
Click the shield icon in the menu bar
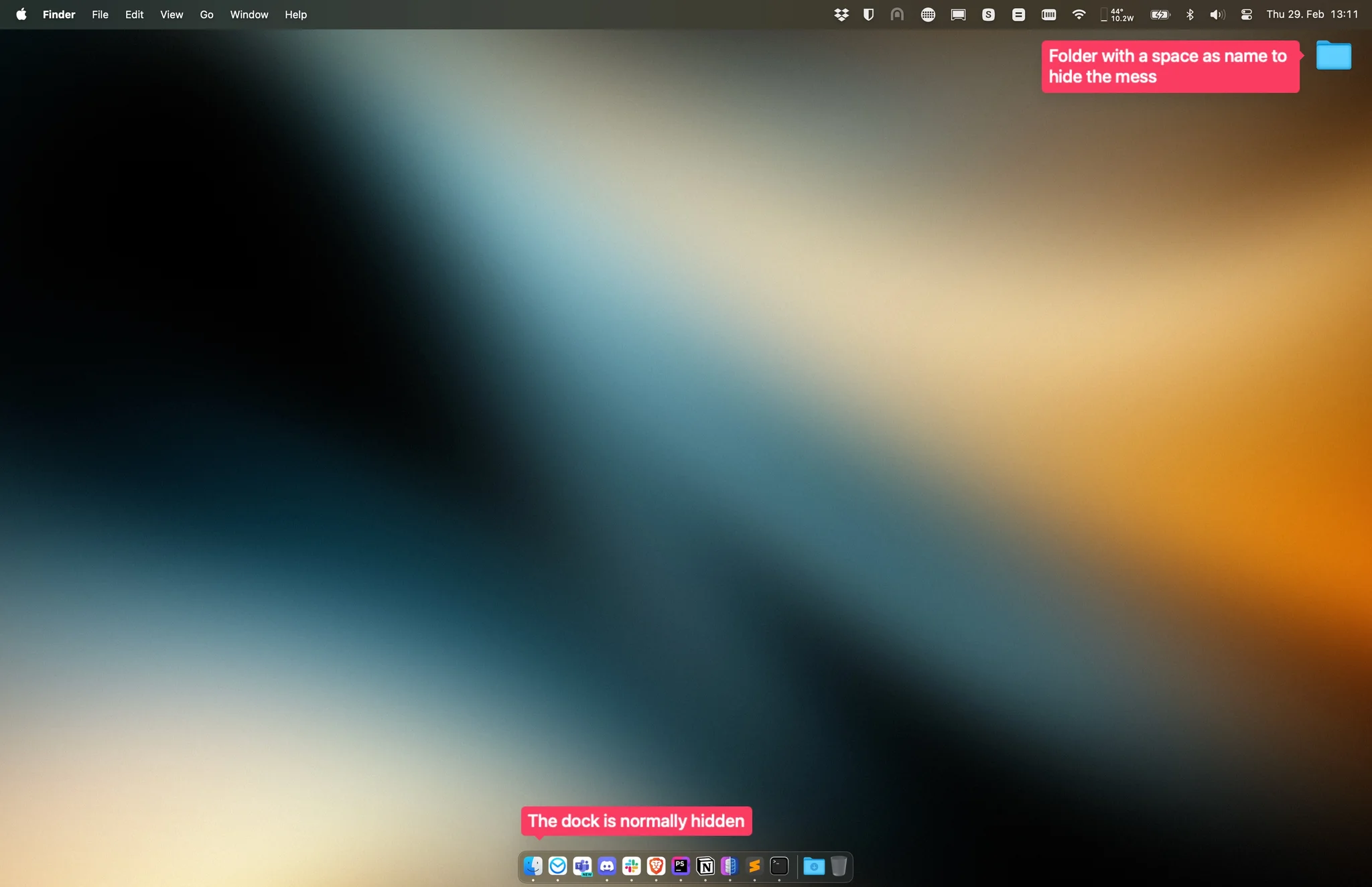(x=869, y=15)
